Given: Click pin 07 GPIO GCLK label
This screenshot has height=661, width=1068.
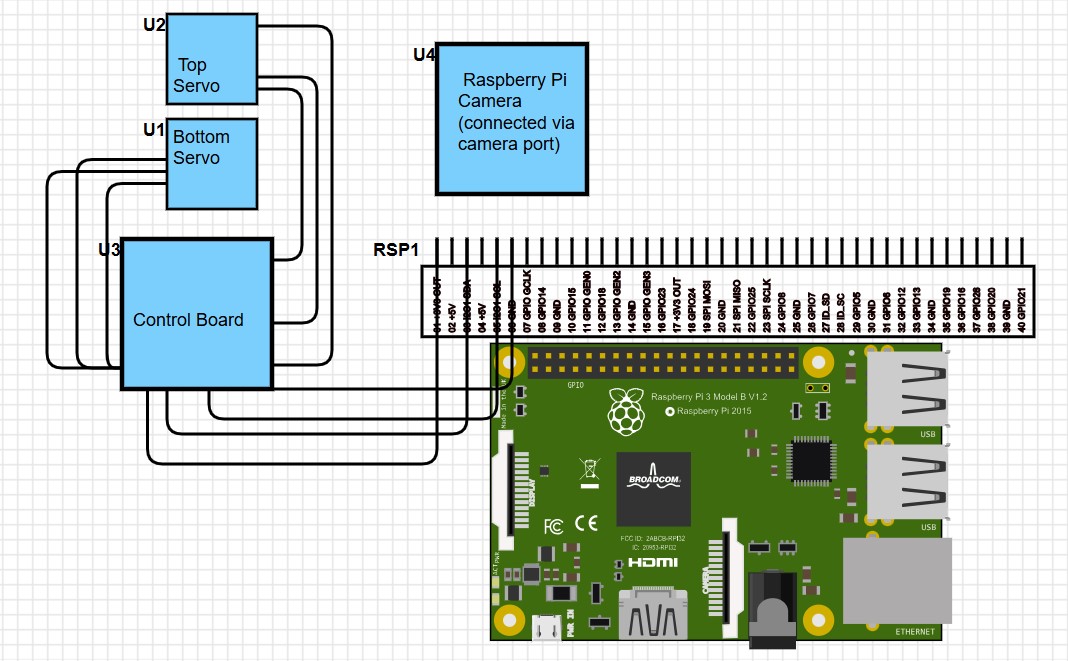Looking at the screenshot, I should [527, 301].
